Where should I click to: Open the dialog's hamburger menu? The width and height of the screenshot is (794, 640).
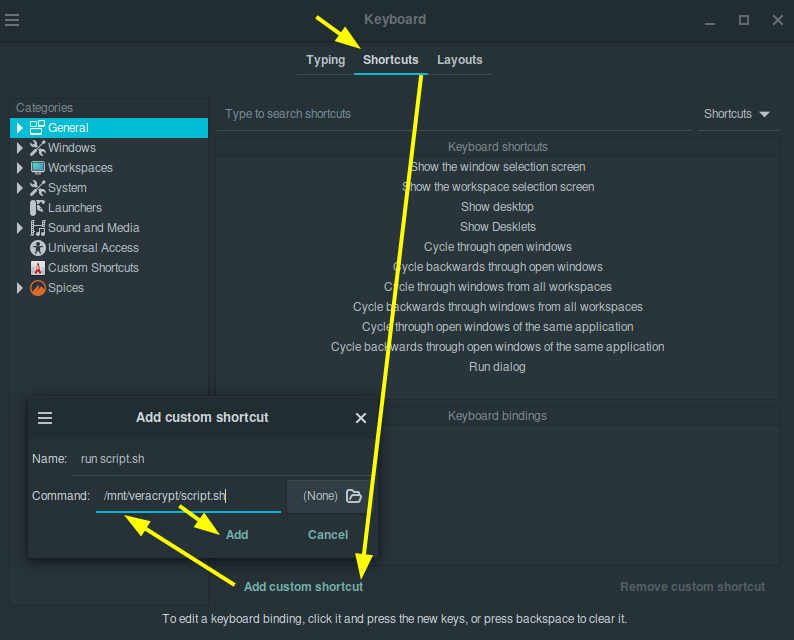pyautogui.click(x=45, y=418)
